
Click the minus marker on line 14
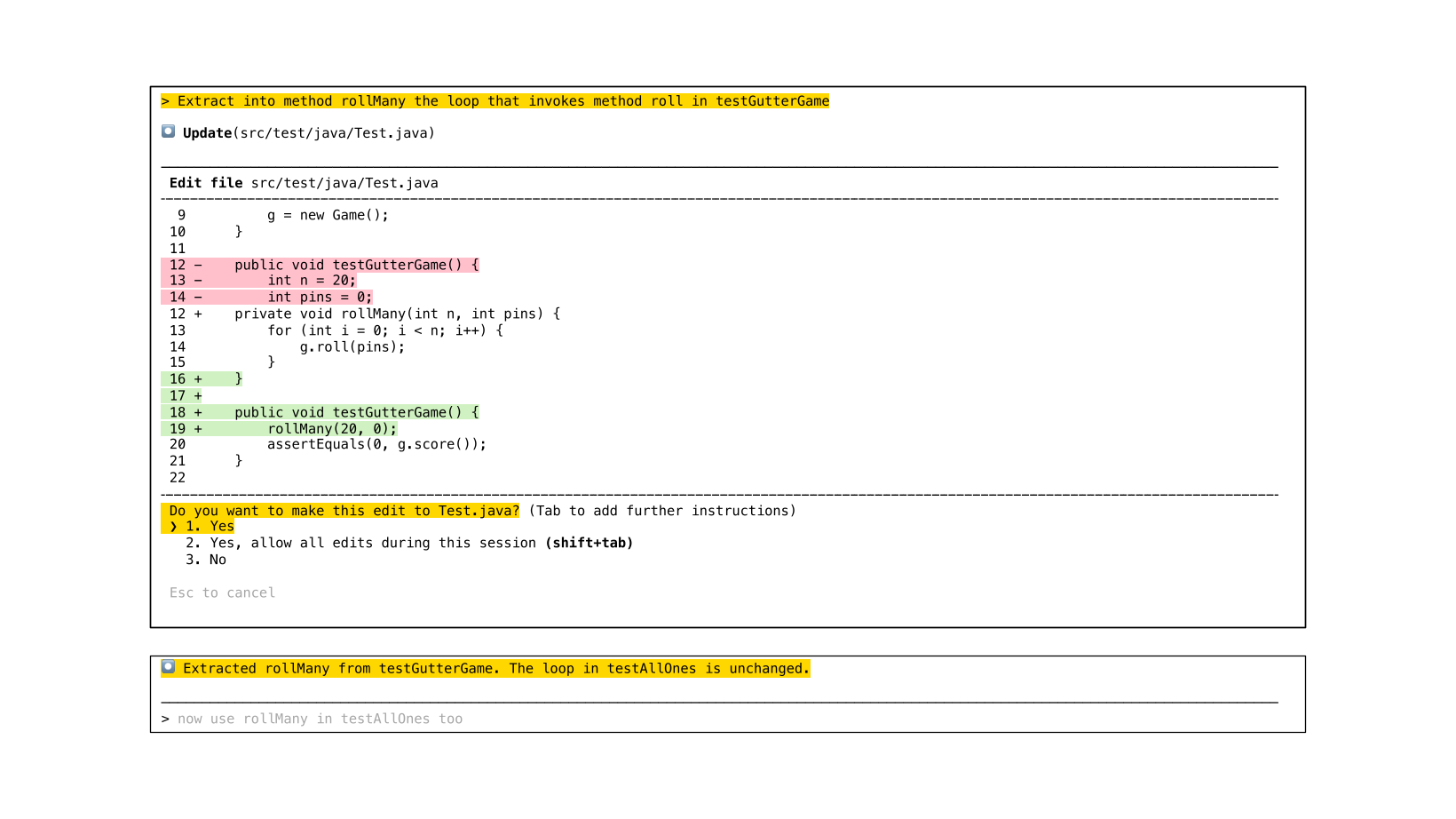(198, 298)
